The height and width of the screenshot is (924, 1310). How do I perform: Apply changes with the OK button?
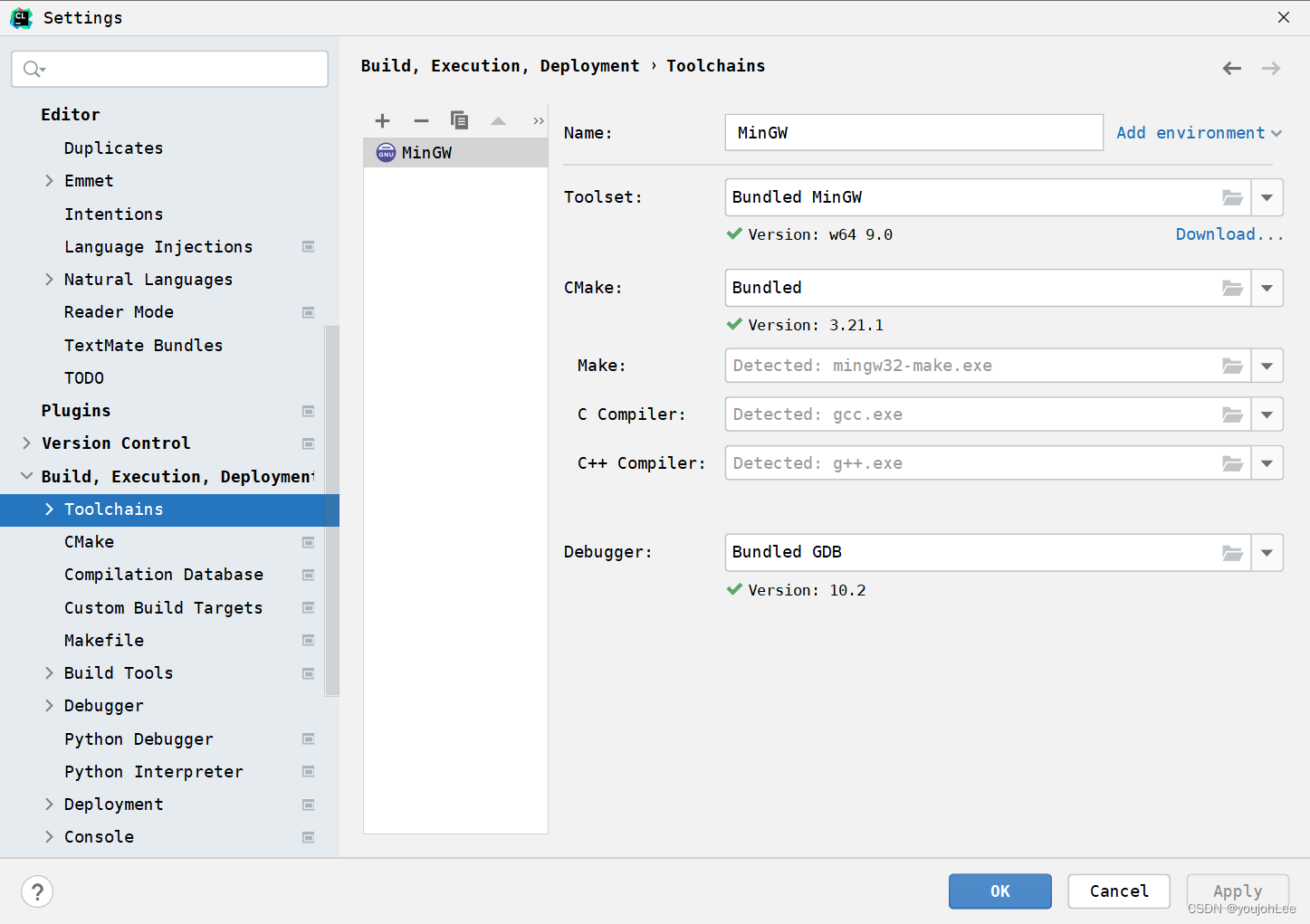[999, 891]
